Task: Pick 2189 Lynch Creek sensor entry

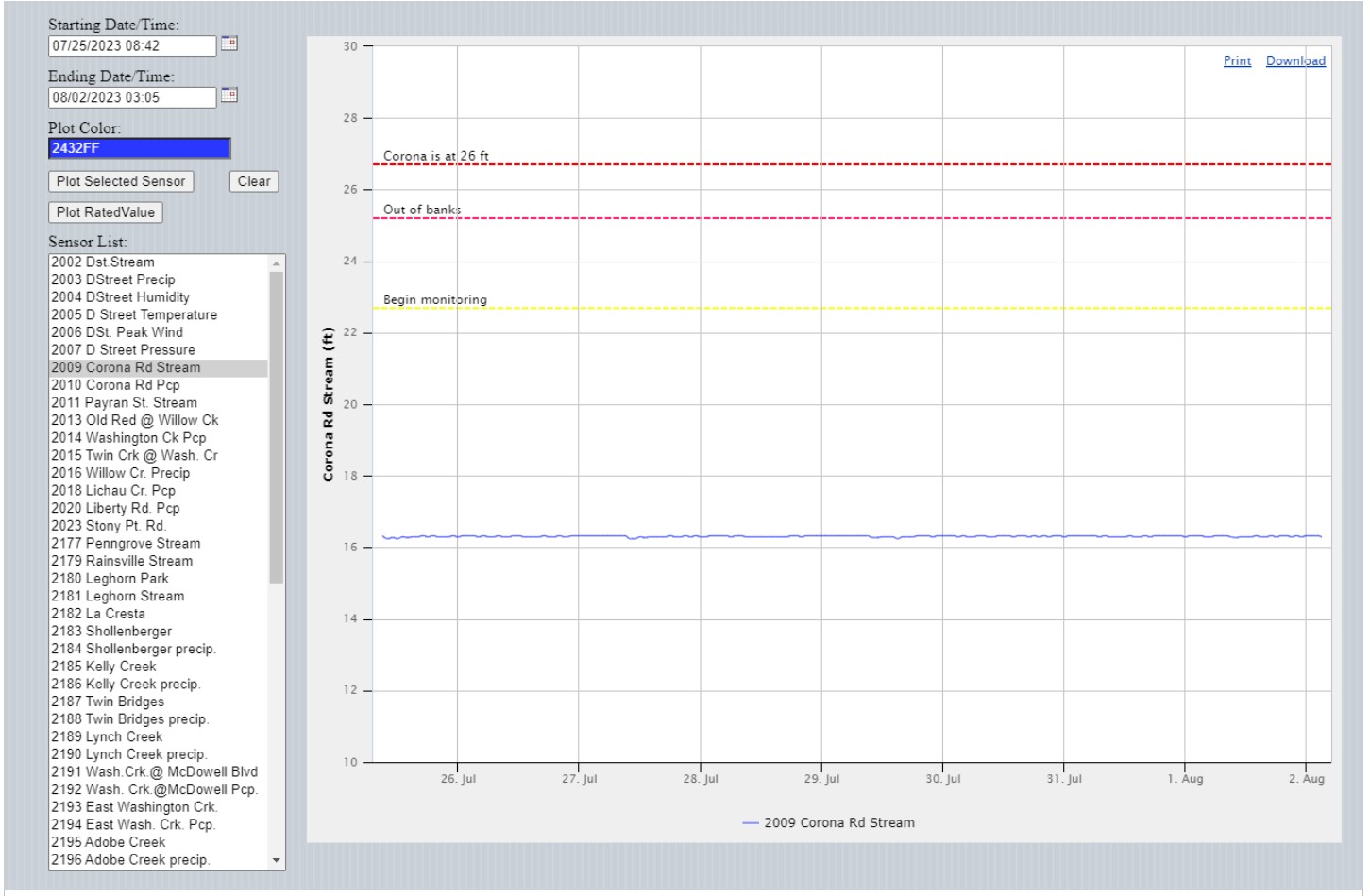Action: [x=107, y=736]
